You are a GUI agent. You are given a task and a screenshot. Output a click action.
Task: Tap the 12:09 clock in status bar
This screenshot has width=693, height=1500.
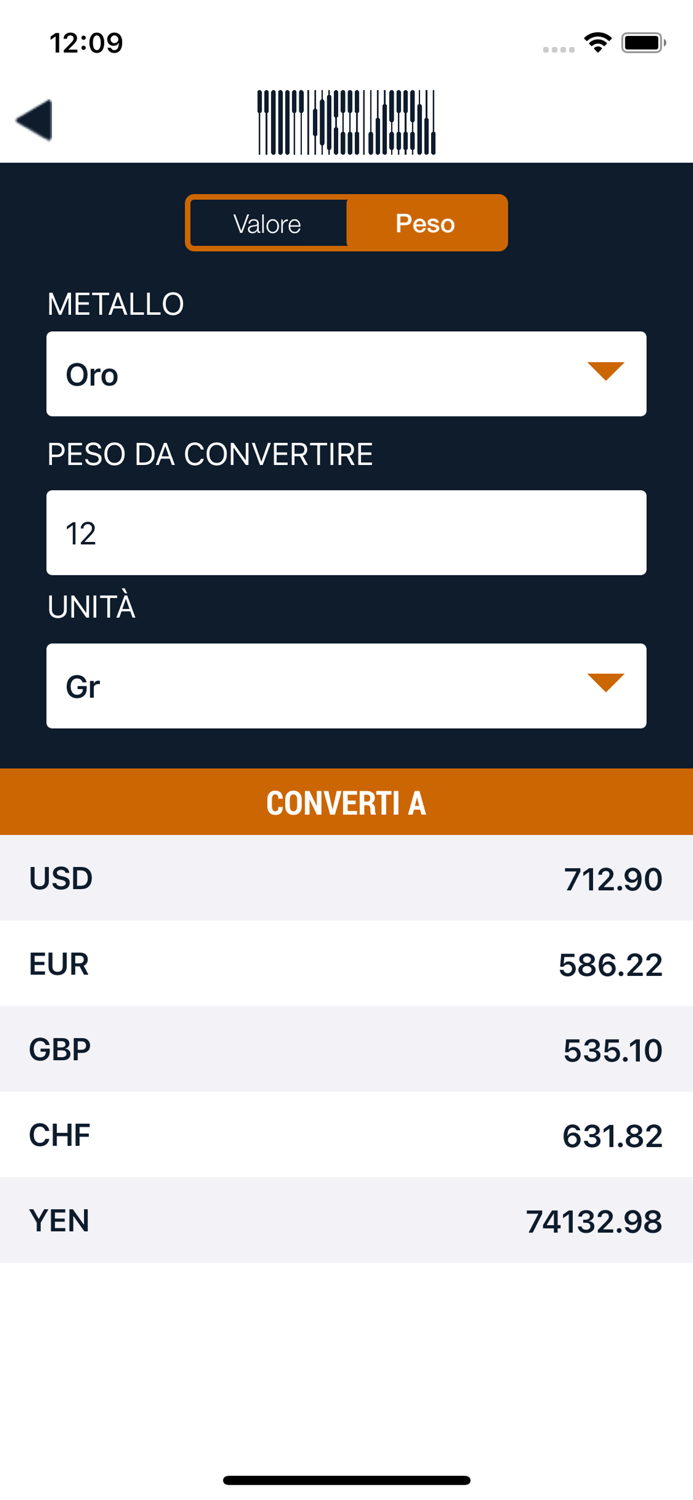pos(86,43)
